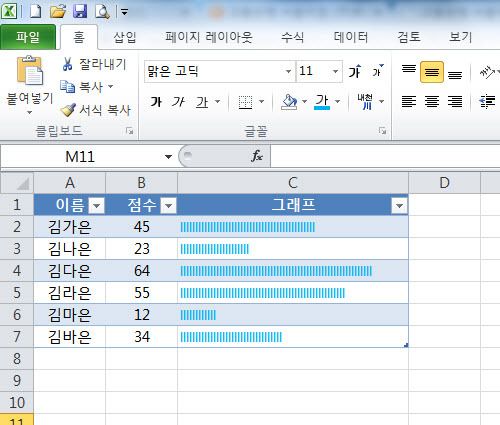
Task: Toggle left text alignment
Action: click(x=409, y=101)
